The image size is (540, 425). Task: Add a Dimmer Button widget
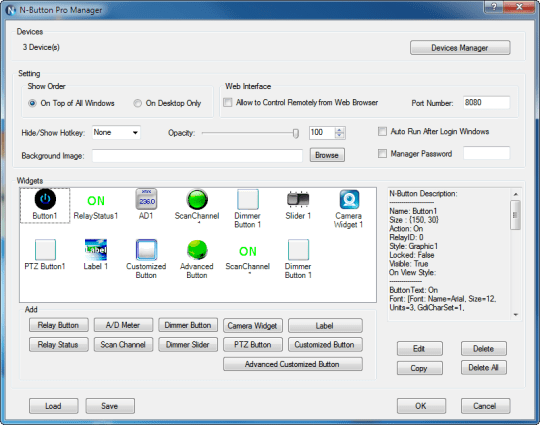coord(188,325)
